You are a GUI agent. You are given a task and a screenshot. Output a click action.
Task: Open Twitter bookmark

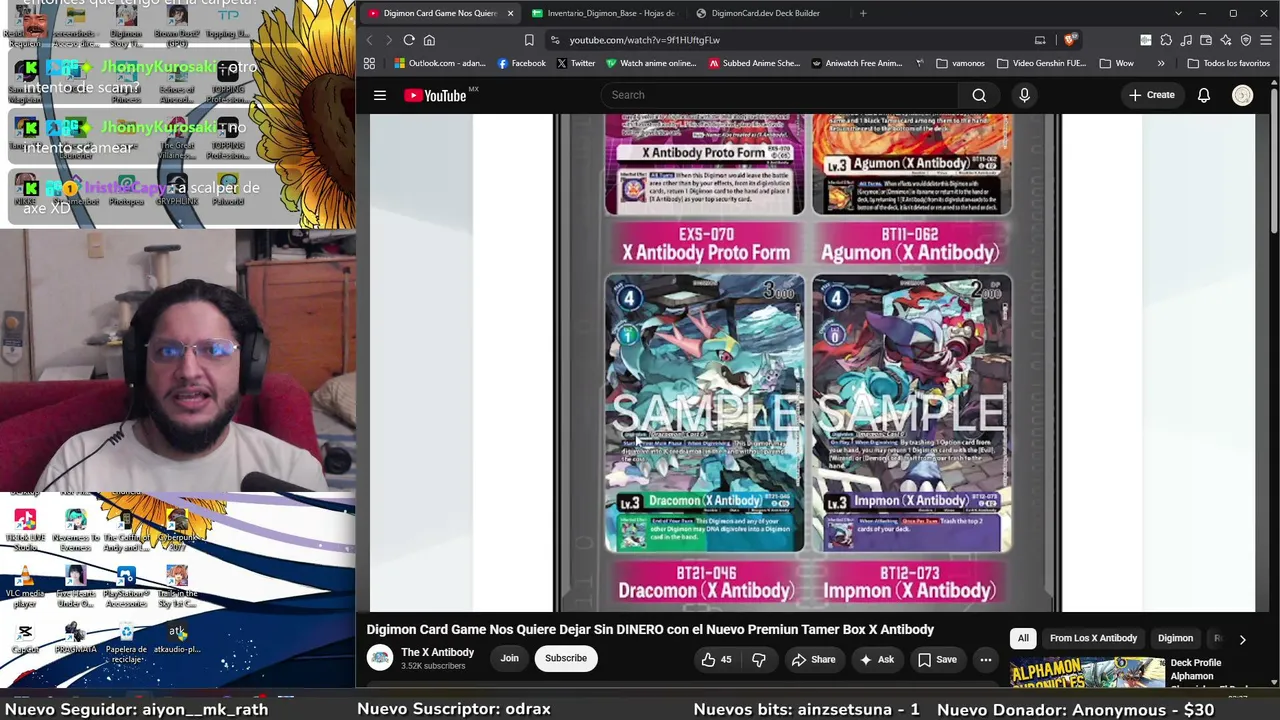tap(575, 63)
